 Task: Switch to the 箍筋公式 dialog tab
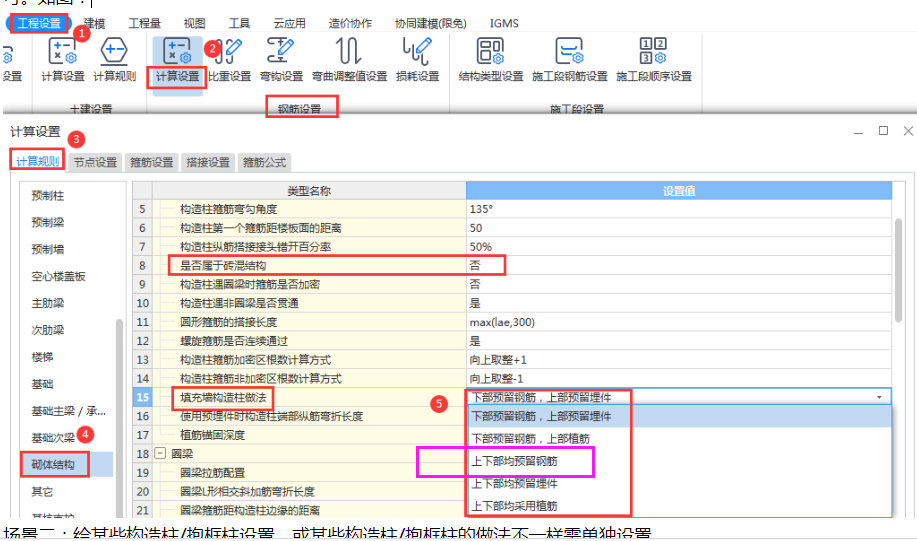click(264, 163)
